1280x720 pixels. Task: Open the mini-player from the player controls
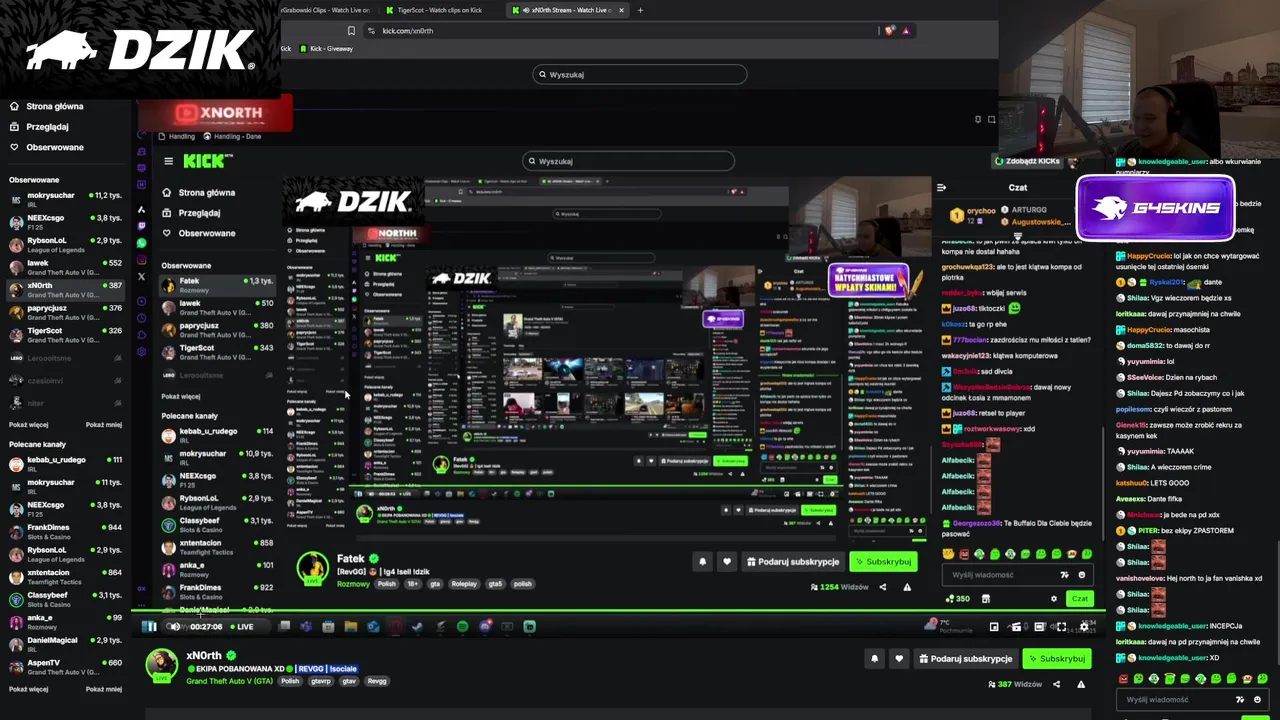click(994, 627)
